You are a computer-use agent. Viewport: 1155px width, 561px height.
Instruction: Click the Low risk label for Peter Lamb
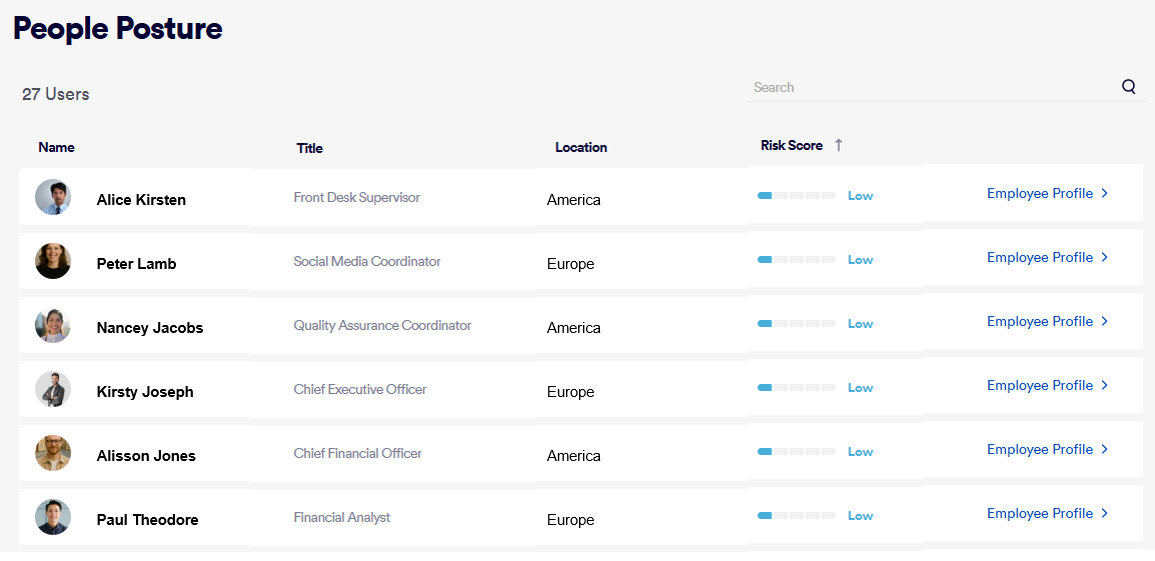click(x=860, y=260)
